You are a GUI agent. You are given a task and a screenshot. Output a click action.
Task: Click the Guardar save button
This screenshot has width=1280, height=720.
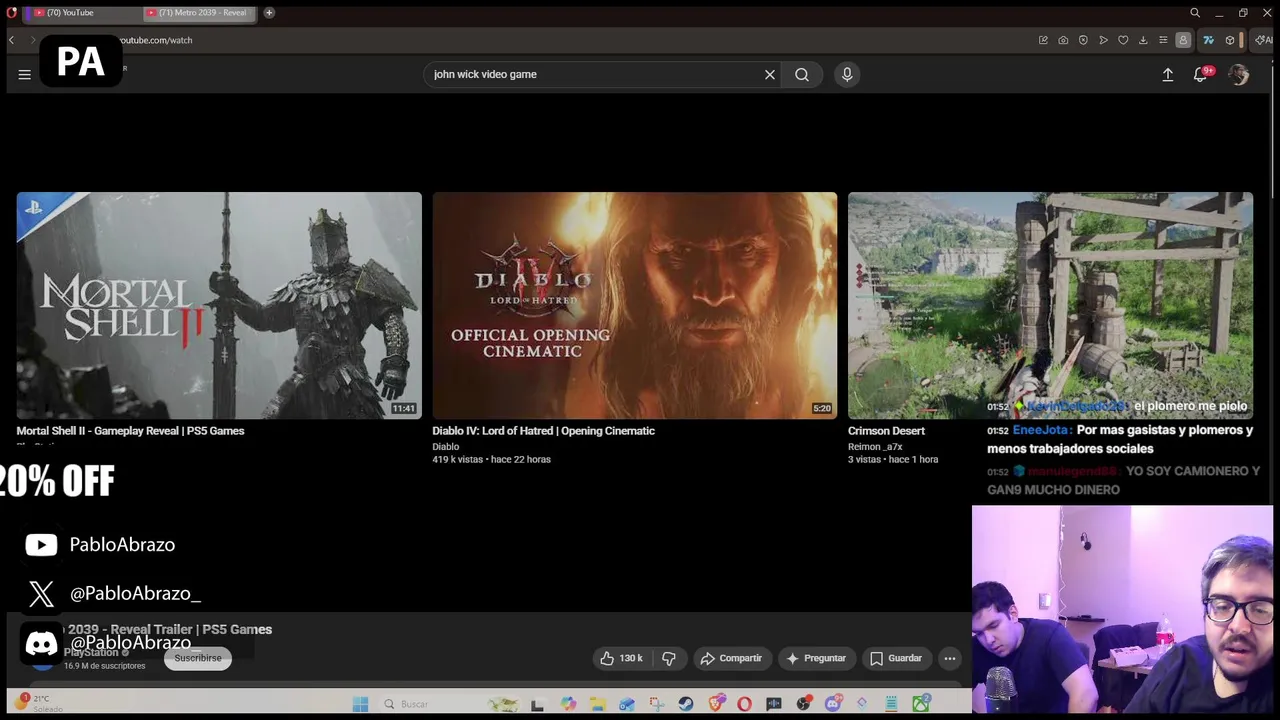coord(896,658)
